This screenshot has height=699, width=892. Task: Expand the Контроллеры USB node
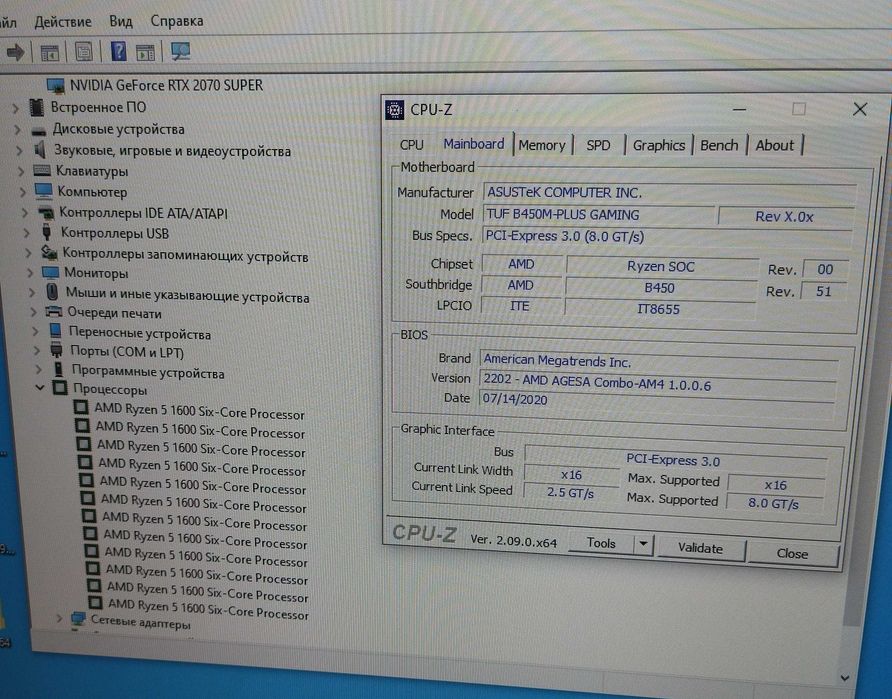[x=26, y=233]
